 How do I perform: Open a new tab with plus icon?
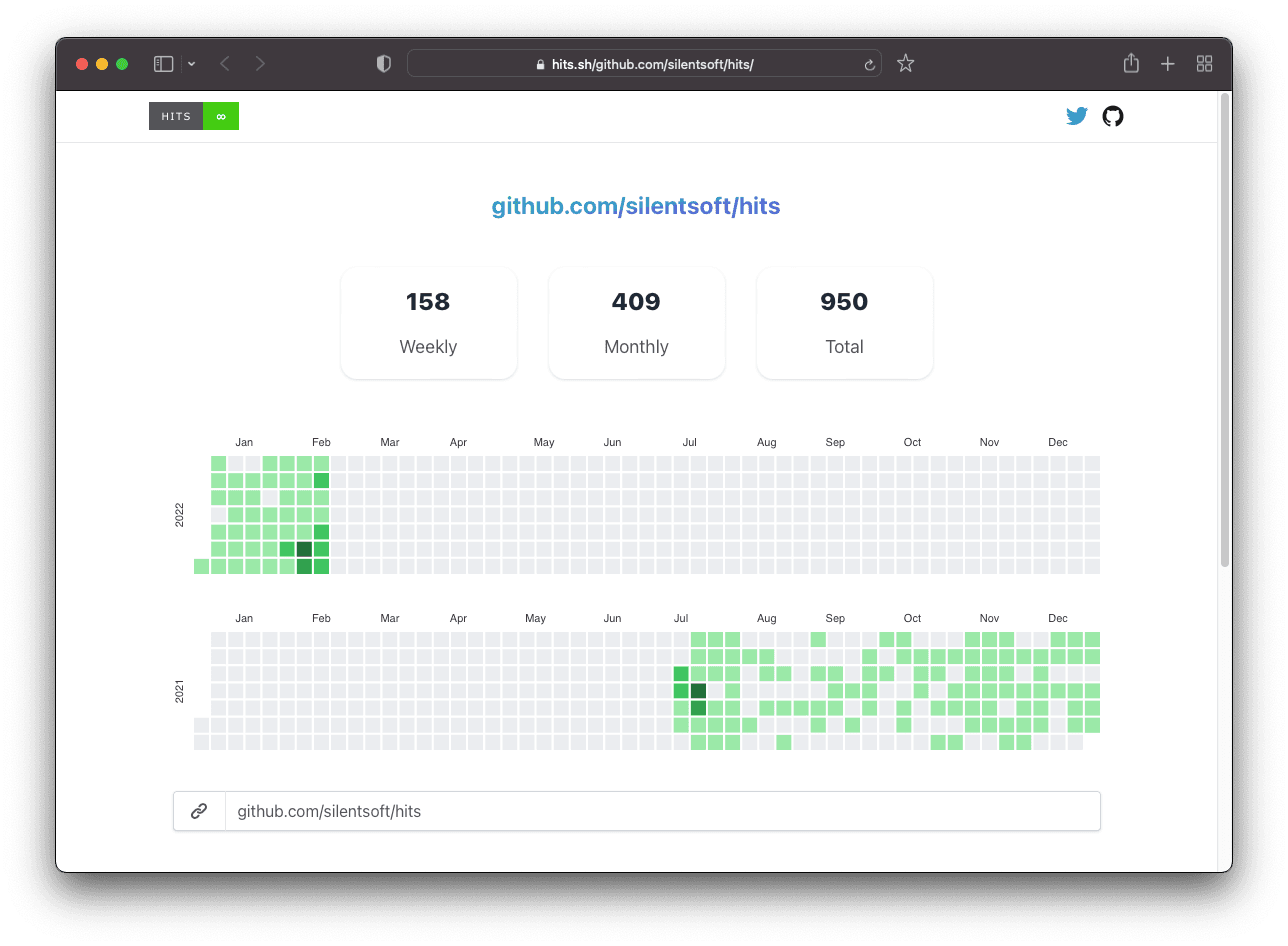pyautogui.click(x=1167, y=64)
